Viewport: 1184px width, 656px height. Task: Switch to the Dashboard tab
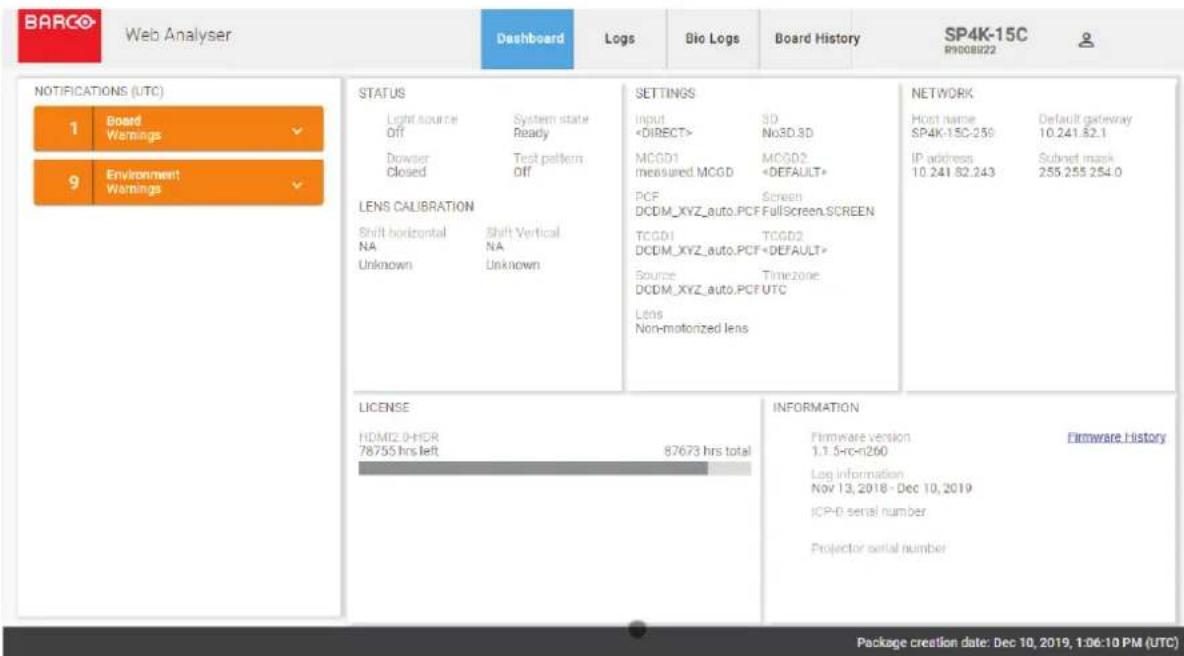[x=528, y=38]
